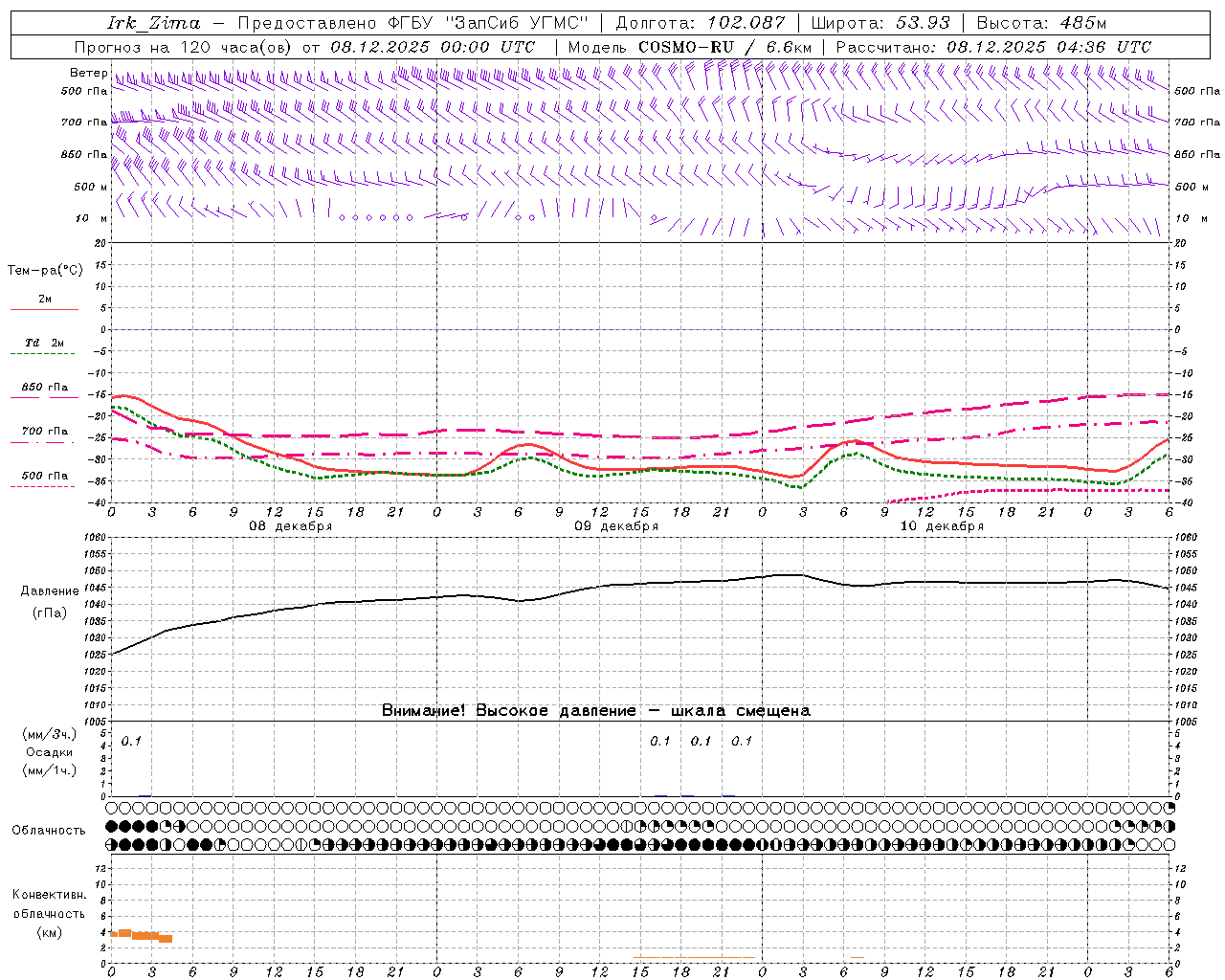Click the 08 декабря date label
This screenshot has height=980, width=1225.
point(291,526)
